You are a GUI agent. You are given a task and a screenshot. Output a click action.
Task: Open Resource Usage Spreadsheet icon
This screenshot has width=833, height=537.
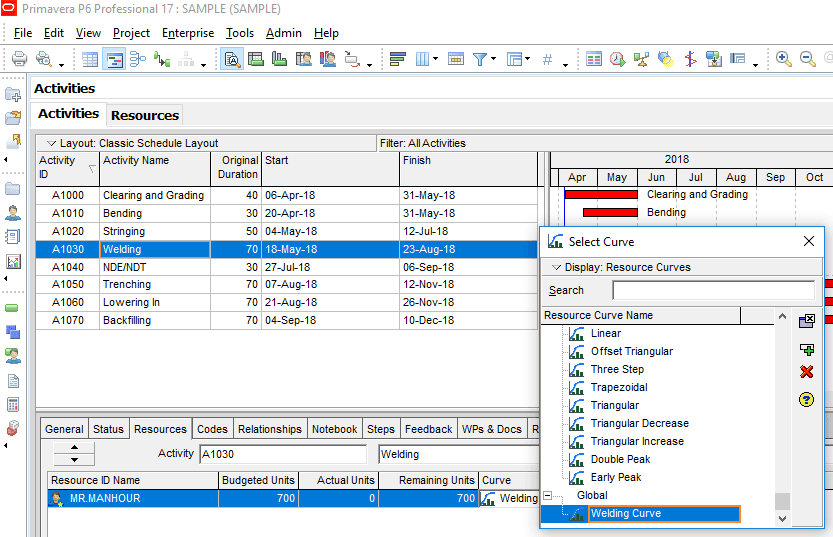coord(303,59)
